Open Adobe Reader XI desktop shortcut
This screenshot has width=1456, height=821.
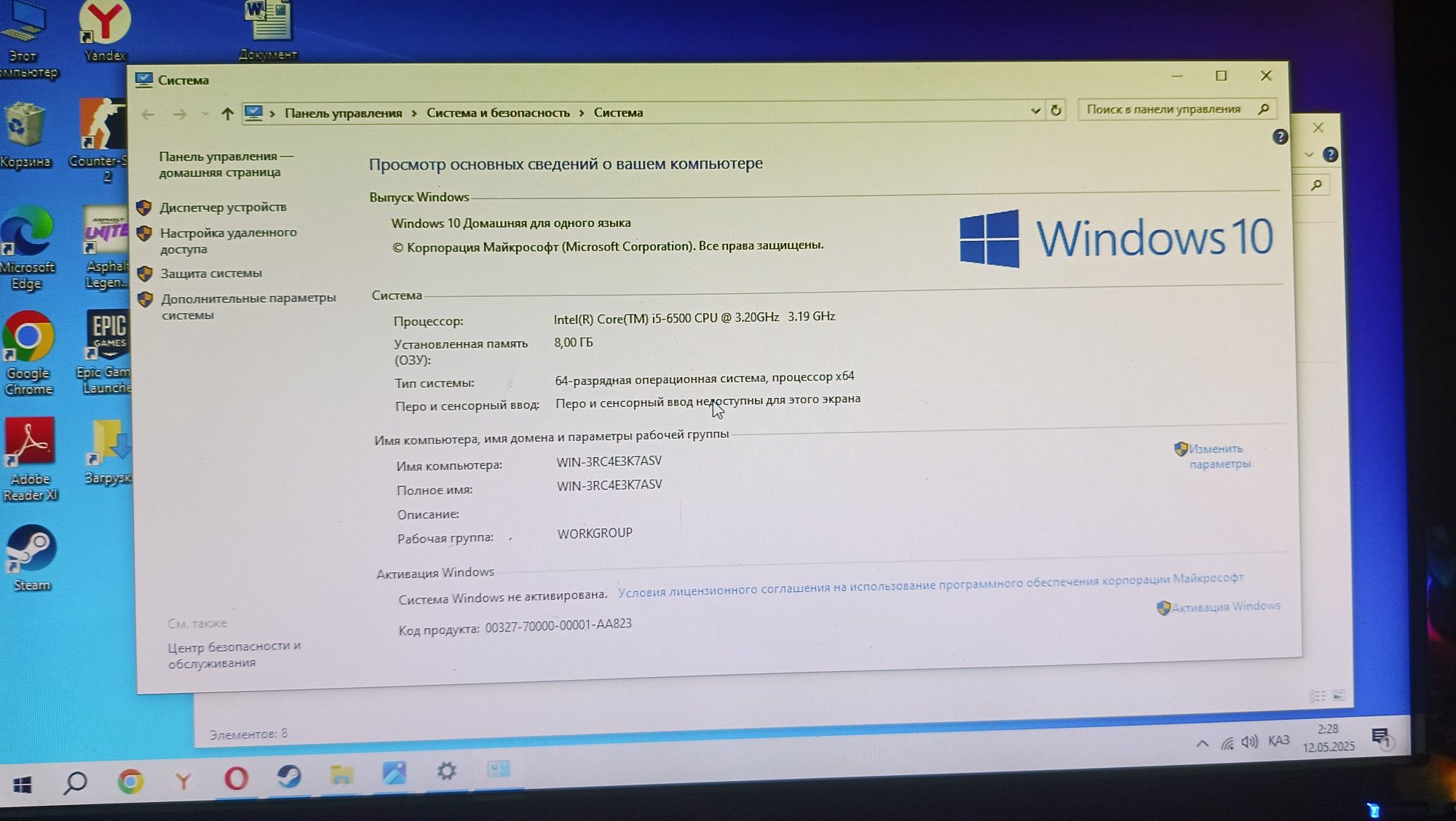pyautogui.click(x=30, y=459)
